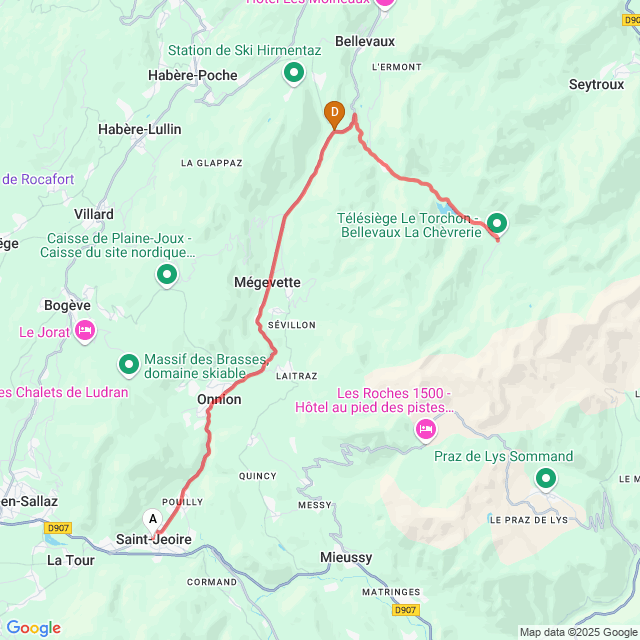The width and height of the screenshot is (640, 640).
Task: Select the Habère-Poche town label
Action: 193,75
